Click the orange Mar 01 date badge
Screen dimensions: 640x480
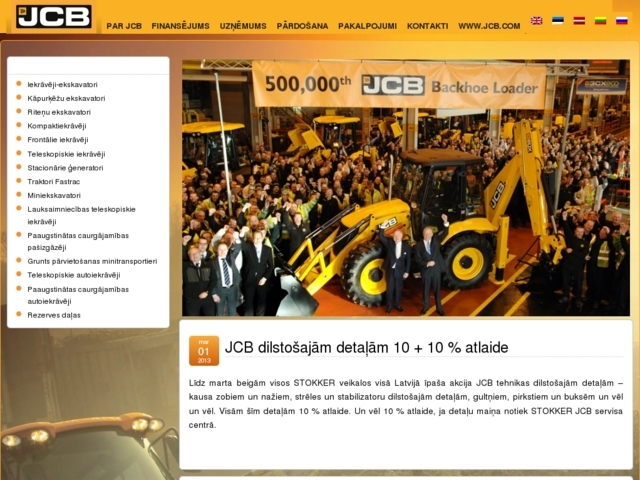click(x=204, y=351)
